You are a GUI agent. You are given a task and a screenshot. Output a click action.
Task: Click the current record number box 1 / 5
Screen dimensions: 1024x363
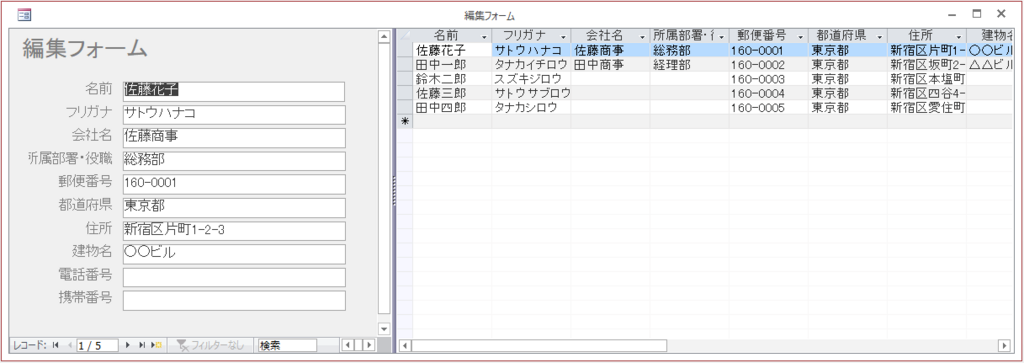click(97, 345)
